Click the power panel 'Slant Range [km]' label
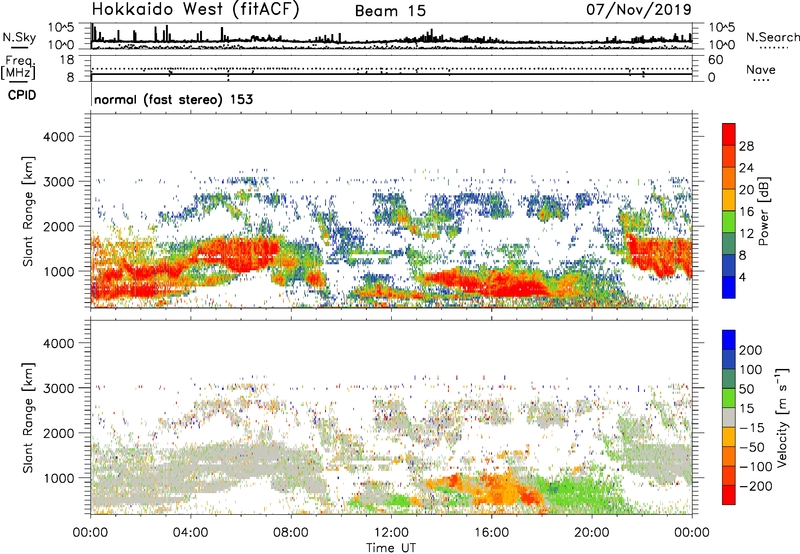 tap(28, 211)
